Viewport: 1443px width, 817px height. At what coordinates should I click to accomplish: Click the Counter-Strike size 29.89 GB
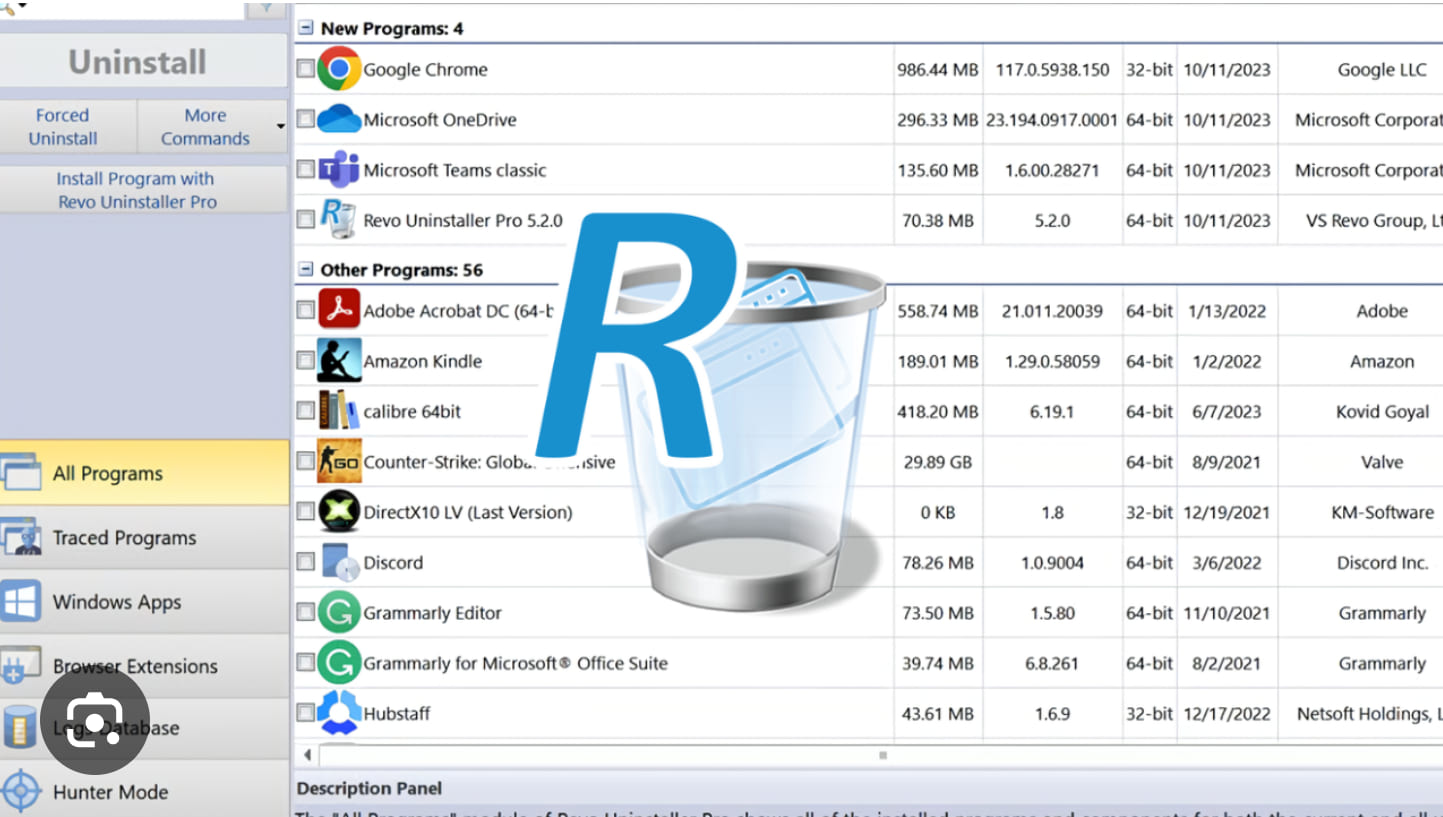pyautogui.click(x=938, y=462)
